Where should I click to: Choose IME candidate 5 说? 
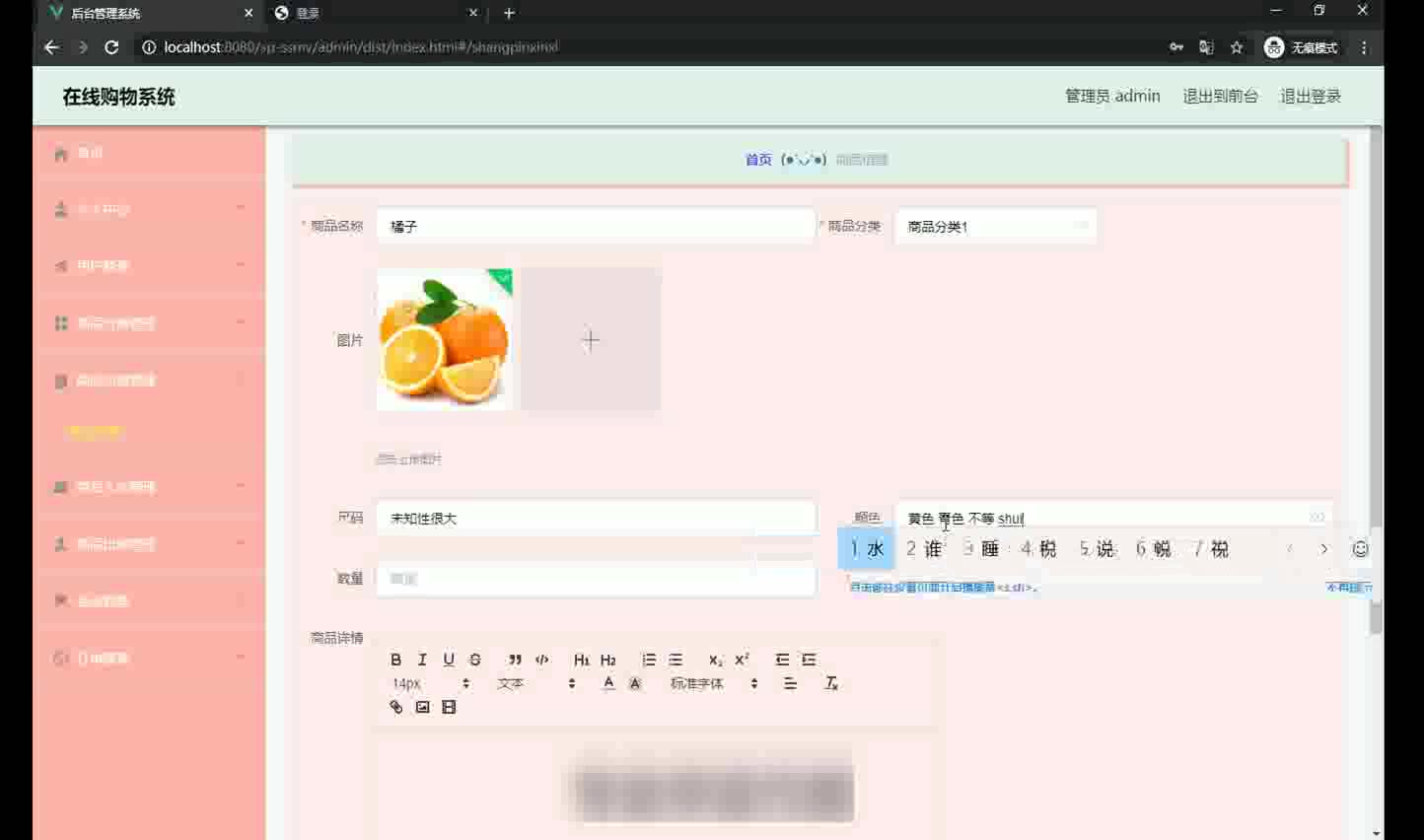1096,549
